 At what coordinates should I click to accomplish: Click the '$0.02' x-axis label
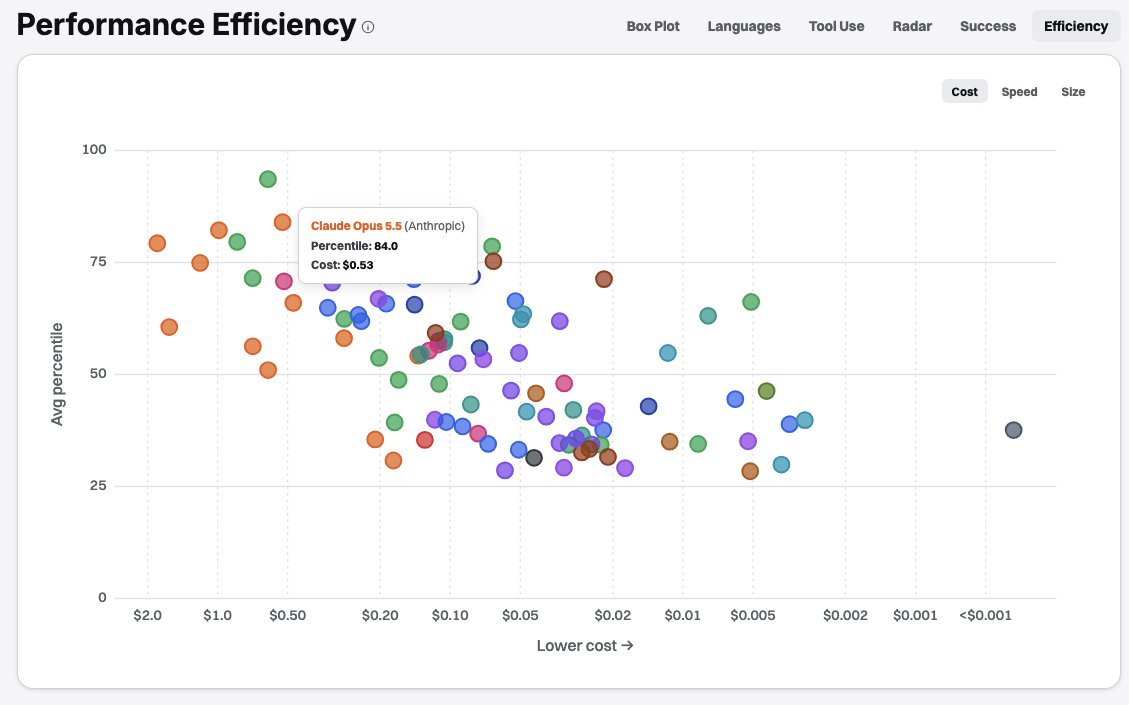tap(613, 616)
